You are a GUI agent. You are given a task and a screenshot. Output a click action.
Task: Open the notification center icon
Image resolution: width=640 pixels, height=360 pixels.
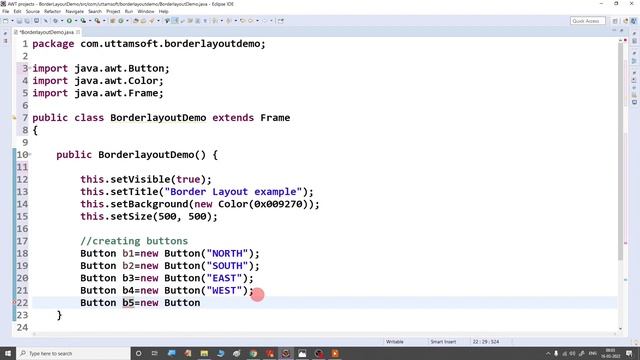(629, 353)
